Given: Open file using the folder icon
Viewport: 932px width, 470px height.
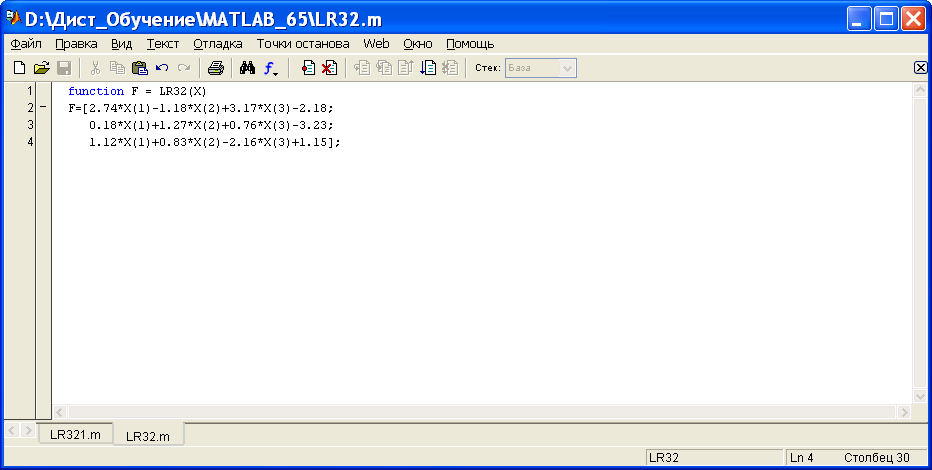Looking at the screenshot, I should click(41, 68).
